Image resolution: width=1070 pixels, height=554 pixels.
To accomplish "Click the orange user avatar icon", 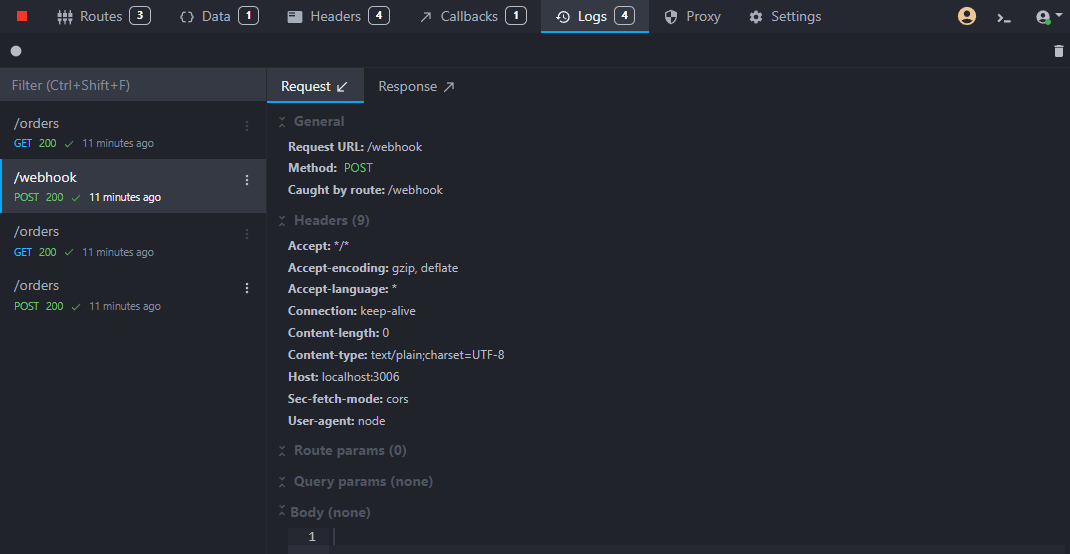I will 967,16.
